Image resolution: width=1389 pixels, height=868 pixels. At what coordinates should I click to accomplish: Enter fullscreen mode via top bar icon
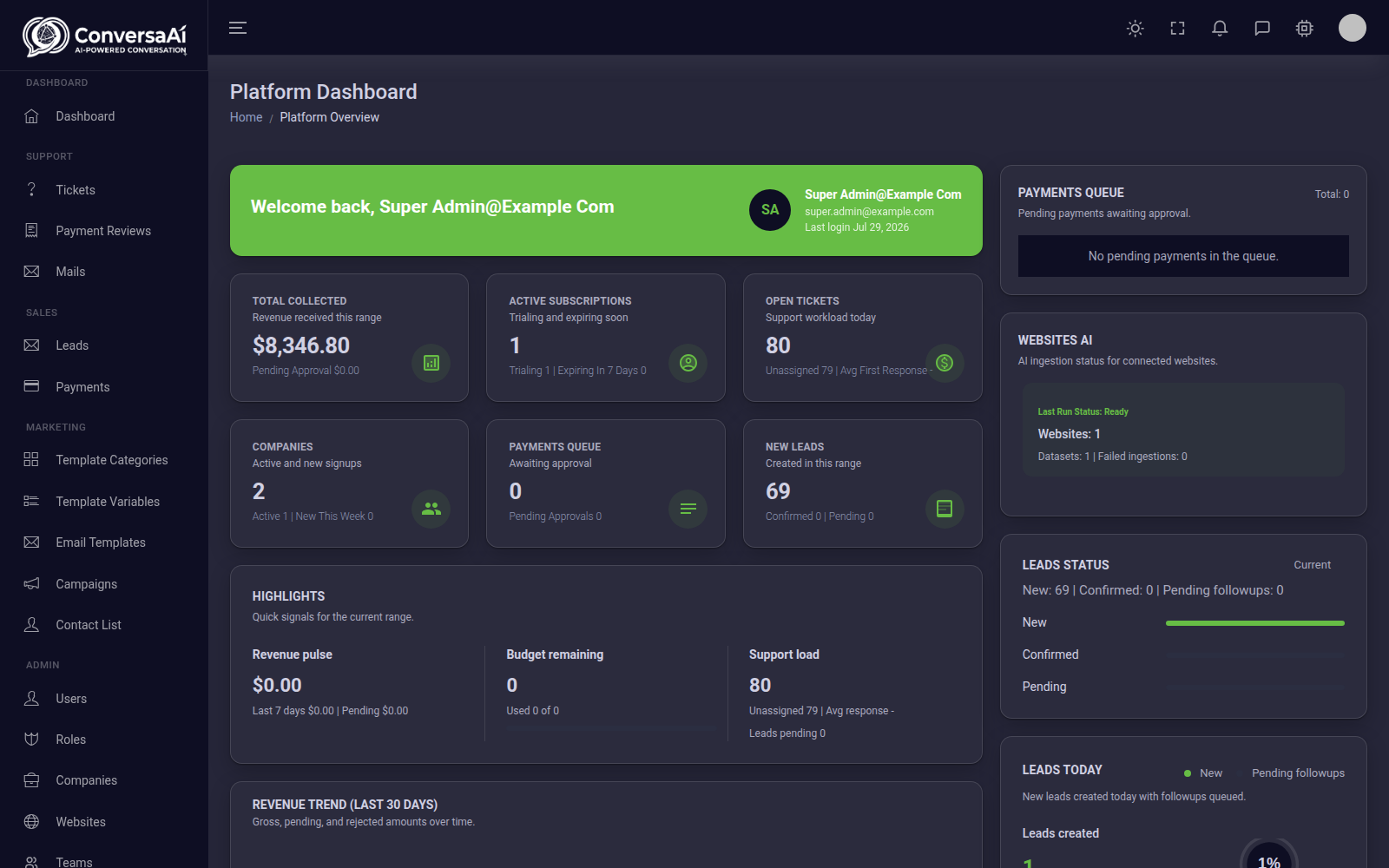(1177, 28)
